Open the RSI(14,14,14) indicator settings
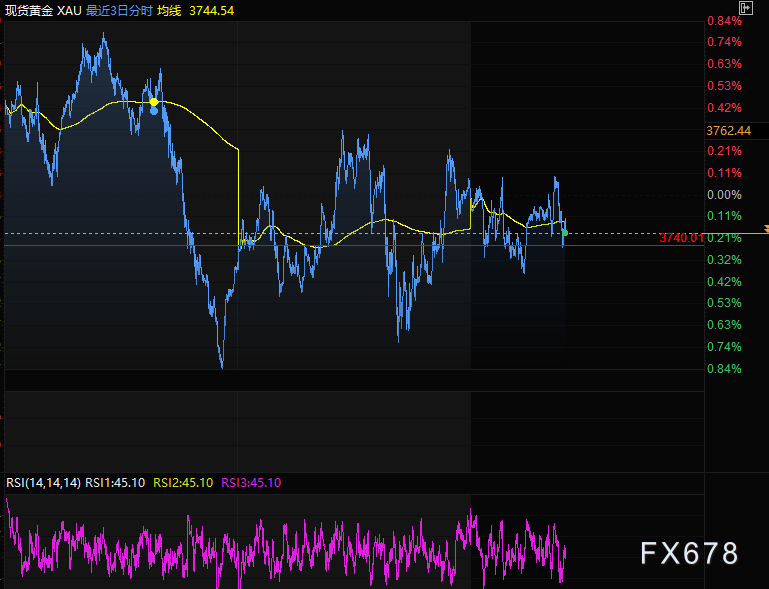 pos(43,482)
